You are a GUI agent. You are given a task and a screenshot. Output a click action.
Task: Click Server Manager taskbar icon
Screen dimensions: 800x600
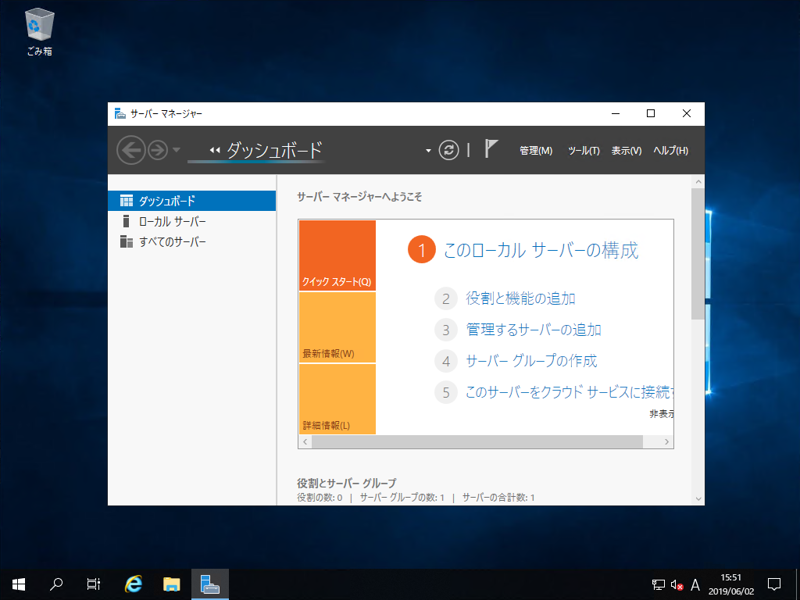210,584
